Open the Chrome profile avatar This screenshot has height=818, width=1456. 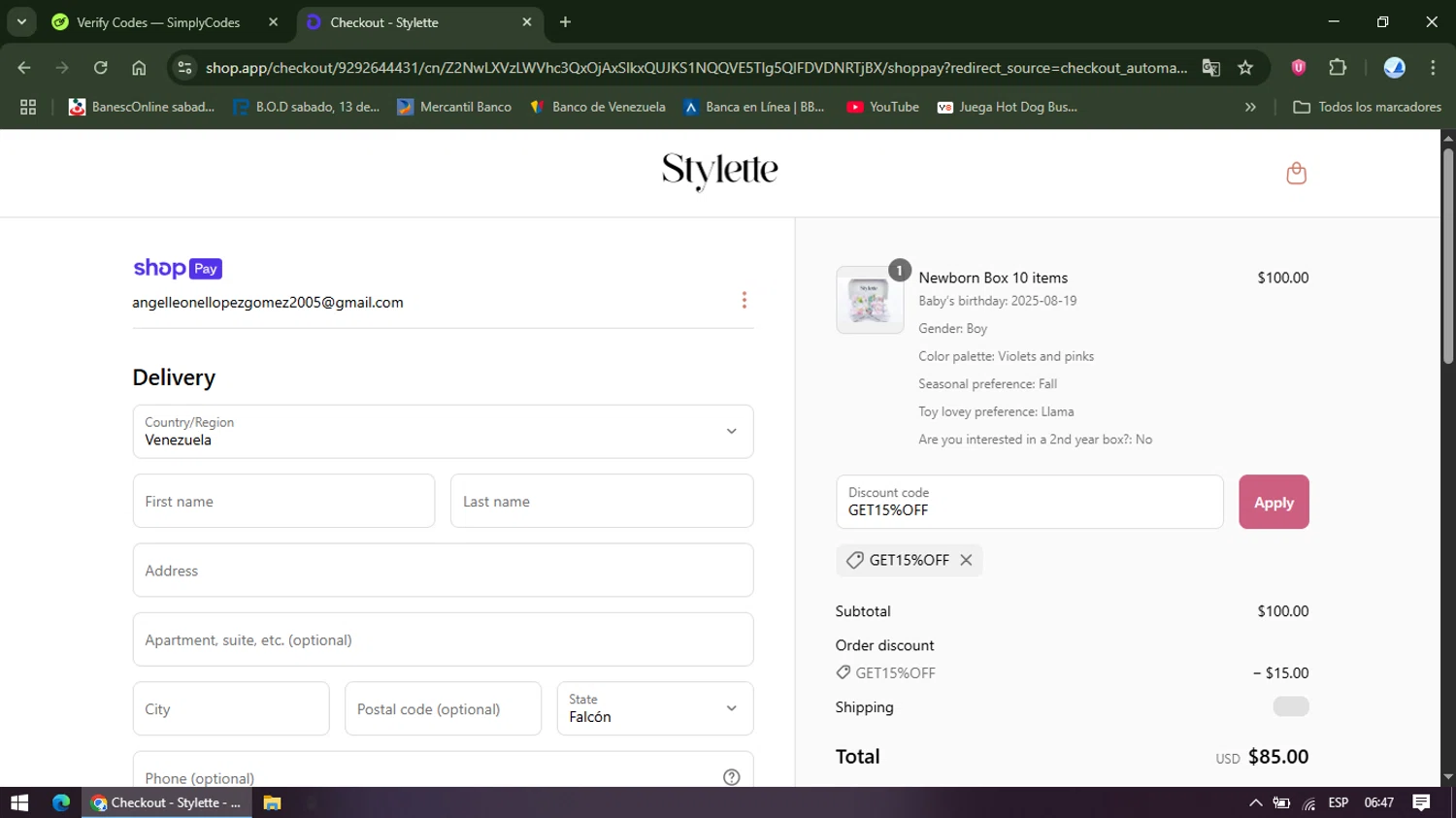coord(1394,68)
